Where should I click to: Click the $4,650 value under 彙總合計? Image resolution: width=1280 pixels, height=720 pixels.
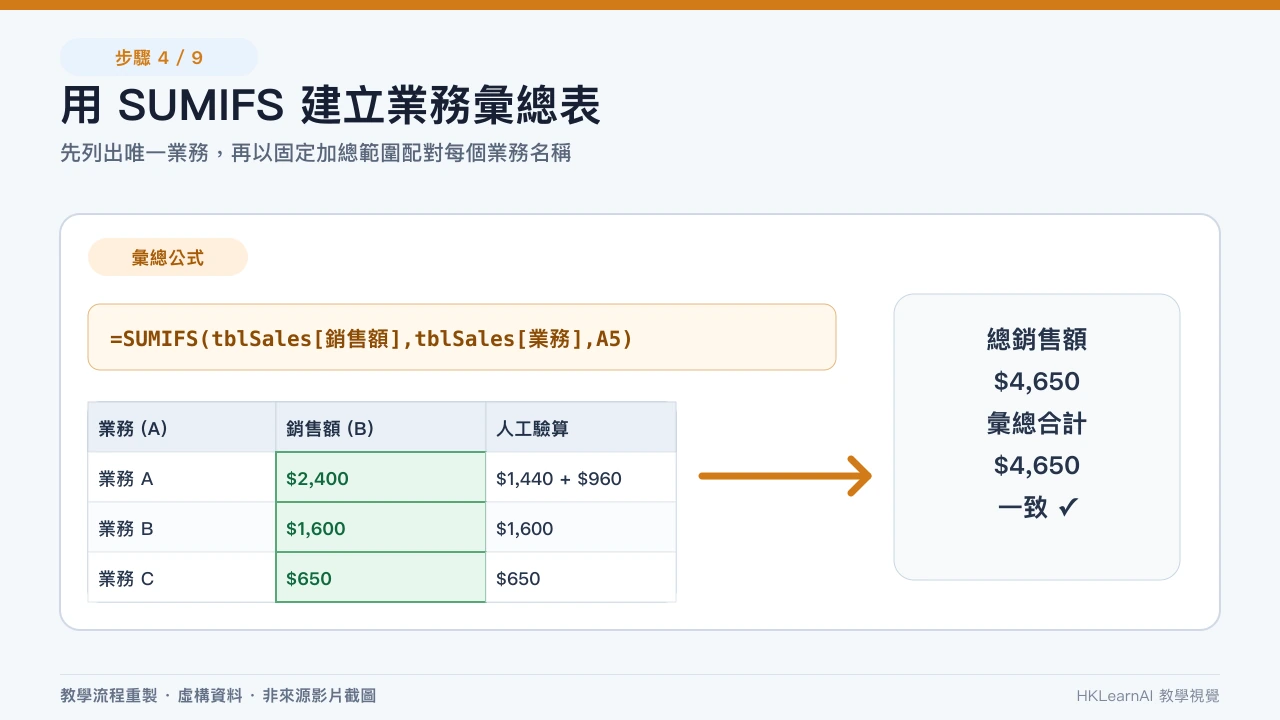click(x=1037, y=465)
